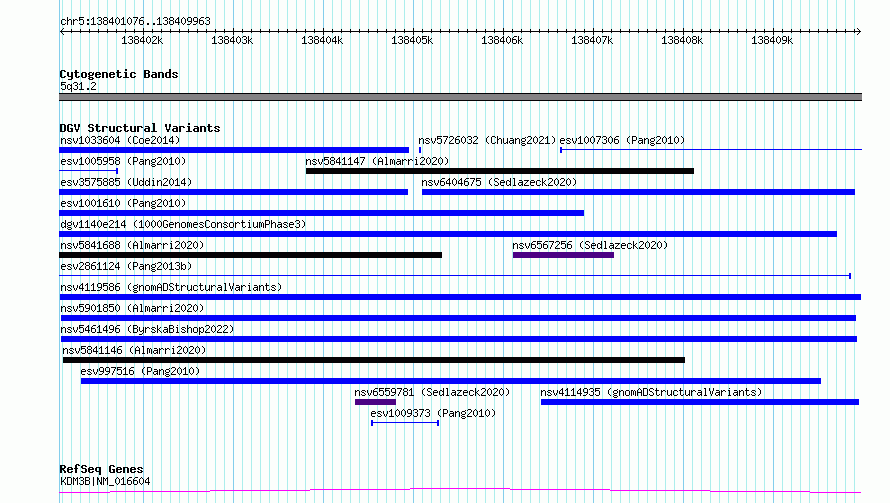Open esv1005958 (Pang2010) variant label

click(123, 161)
